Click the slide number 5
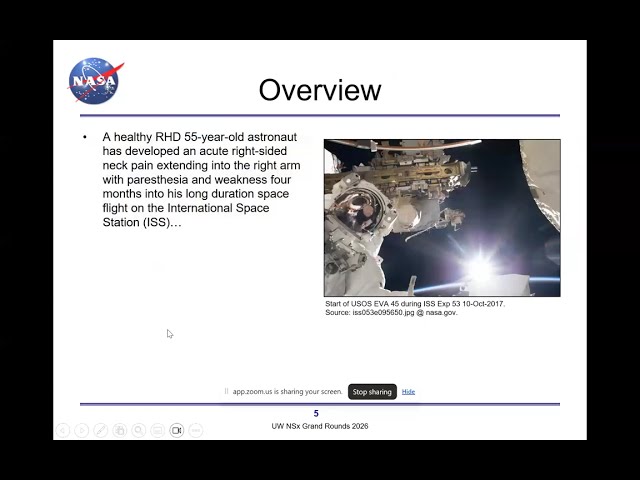 pos(316,413)
